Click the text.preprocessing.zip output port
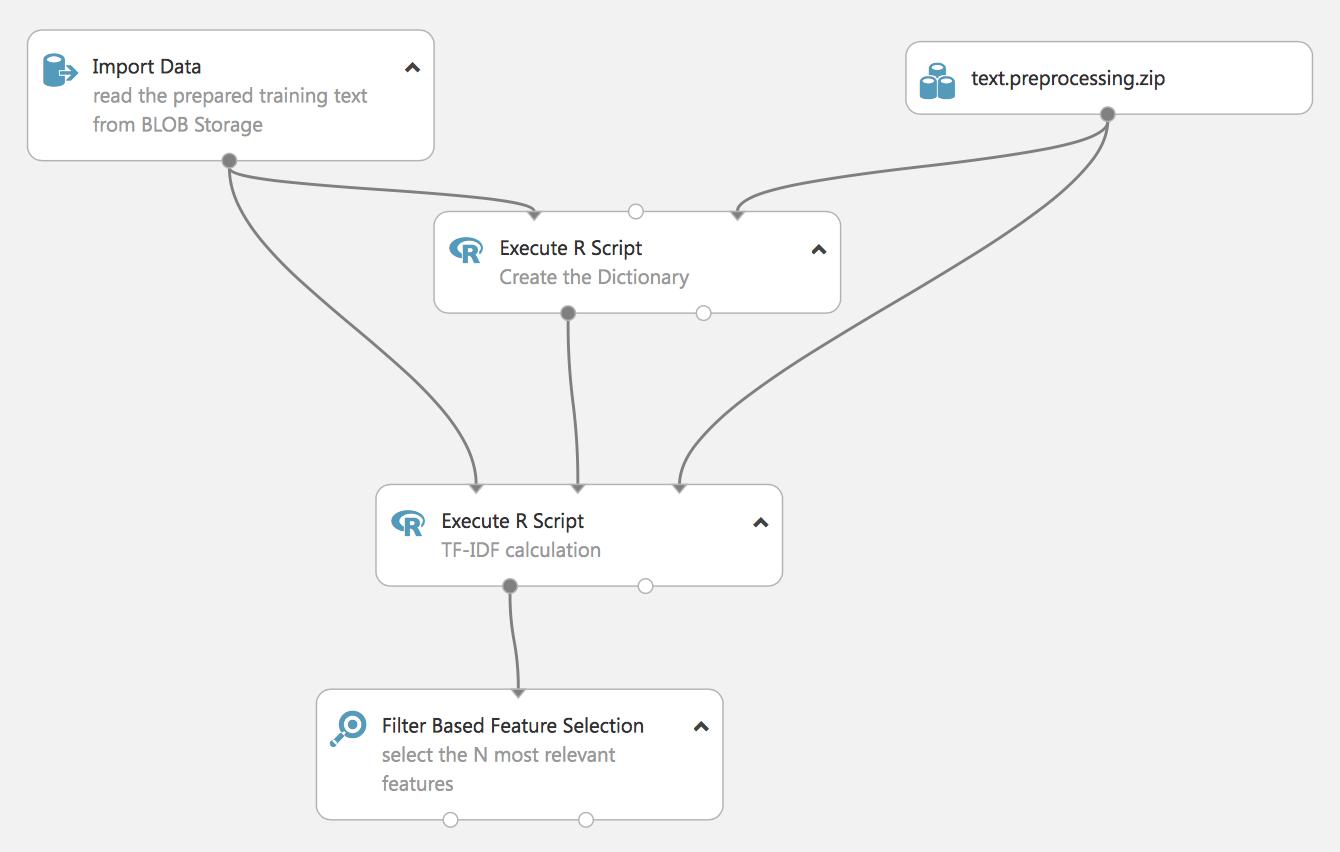Image resolution: width=1340 pixels, height=852 pixels. (x=1107, y=114)
